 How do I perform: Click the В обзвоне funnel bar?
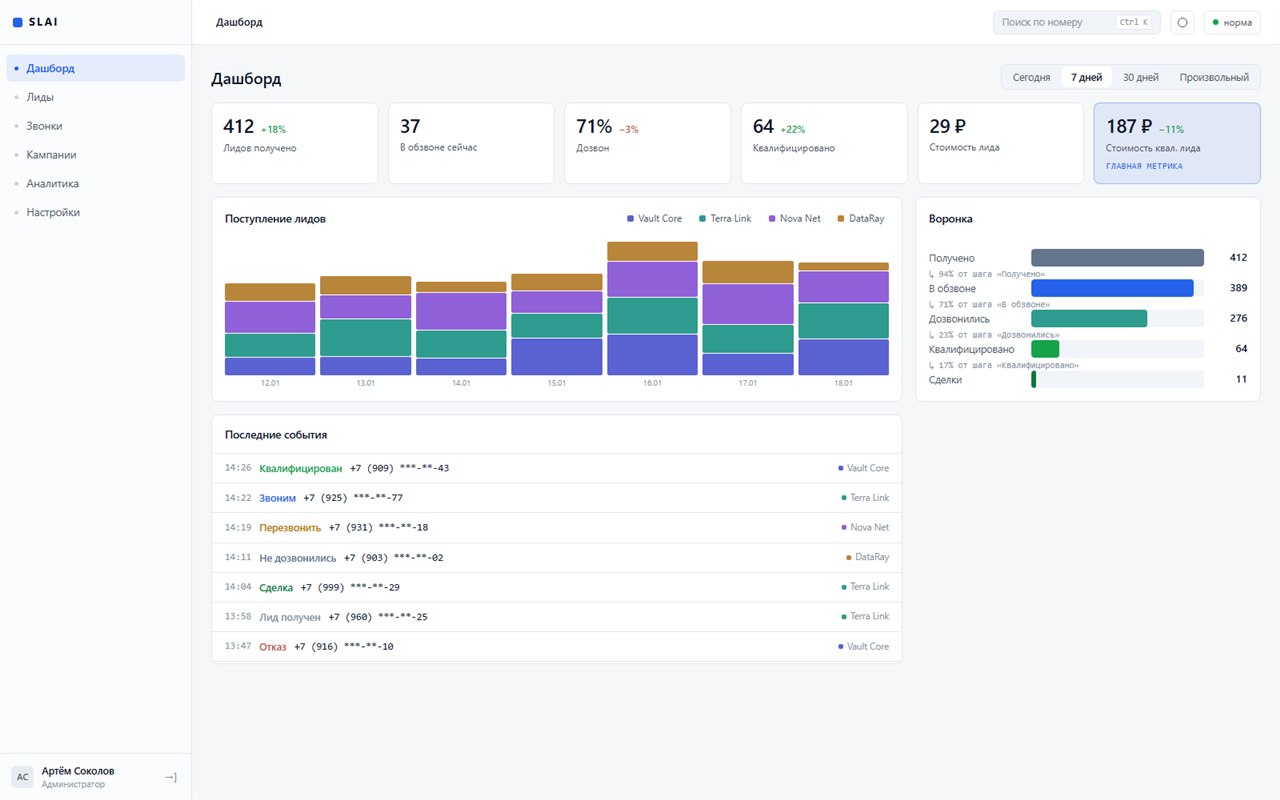[x=1112, y=288]
